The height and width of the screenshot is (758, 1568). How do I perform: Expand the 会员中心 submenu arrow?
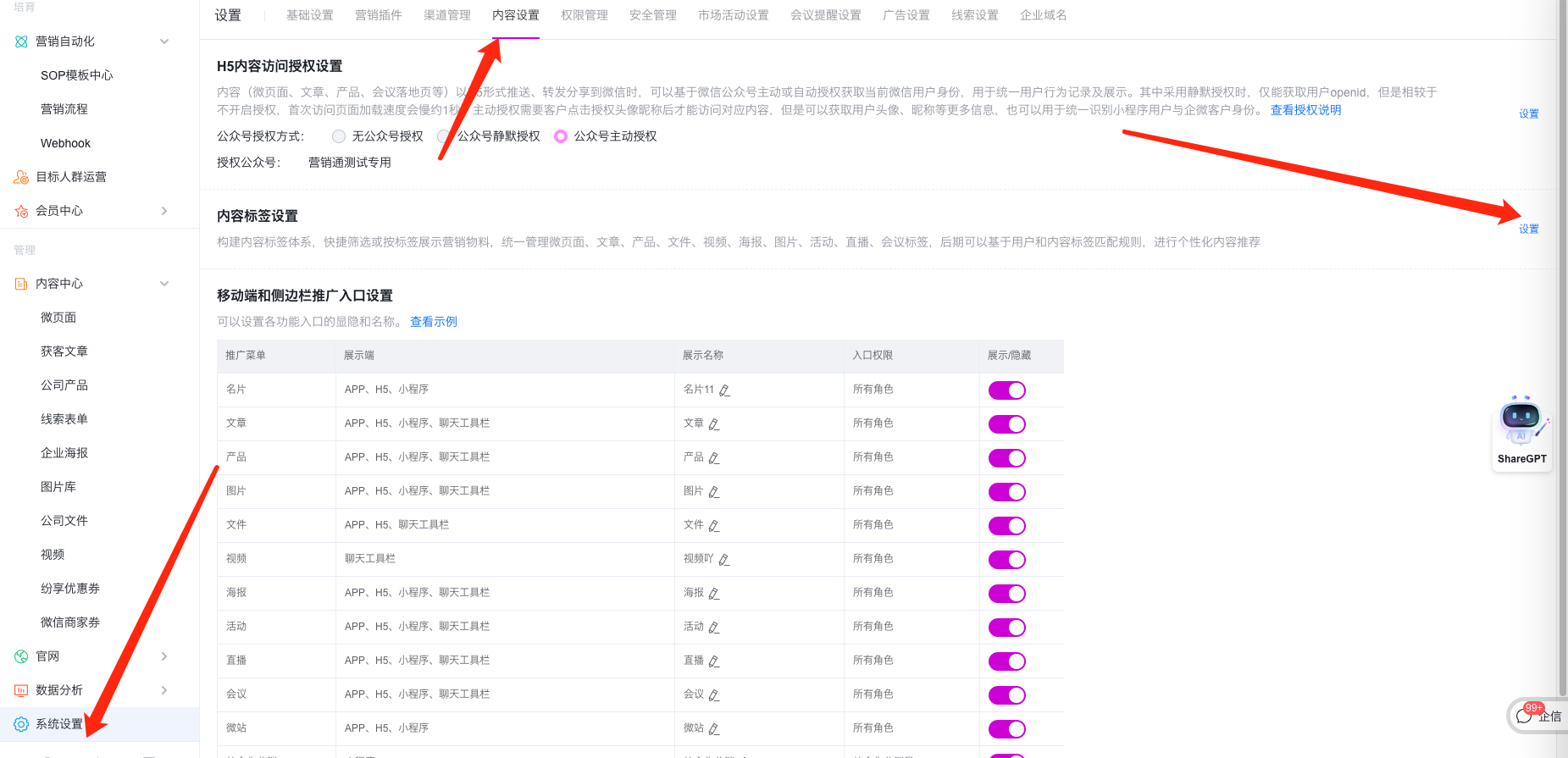coord(164,211)
